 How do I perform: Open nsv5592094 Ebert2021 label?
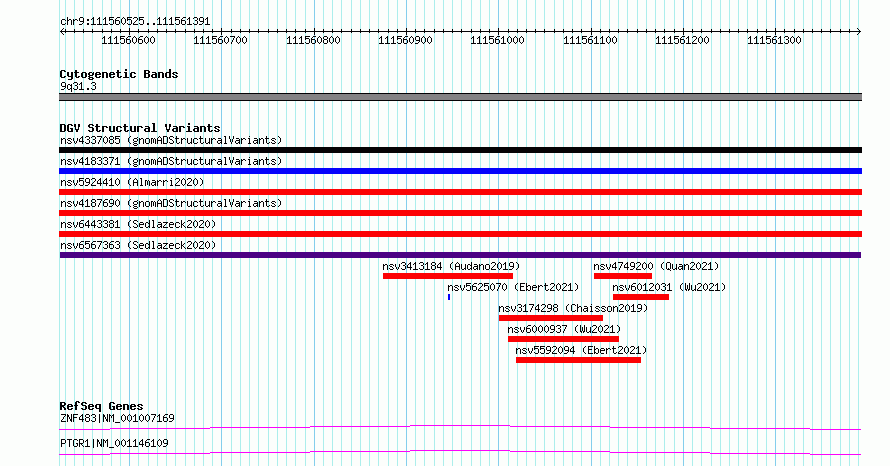(581, 350)
